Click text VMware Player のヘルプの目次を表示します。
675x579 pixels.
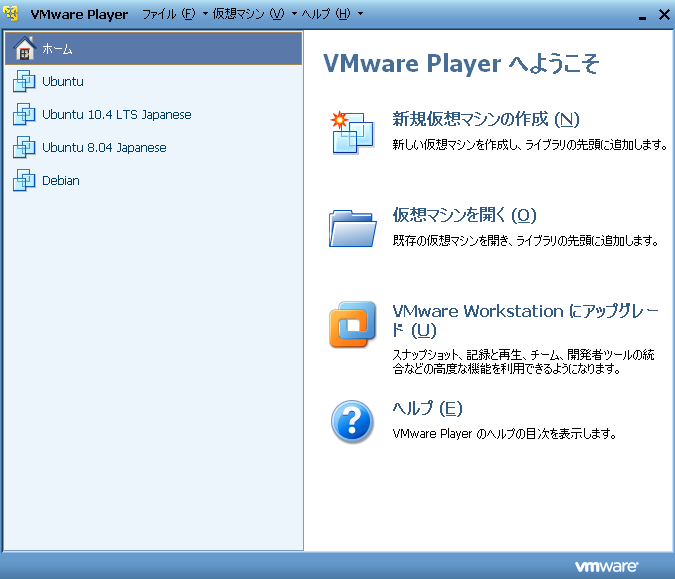(x=505, y=433)
